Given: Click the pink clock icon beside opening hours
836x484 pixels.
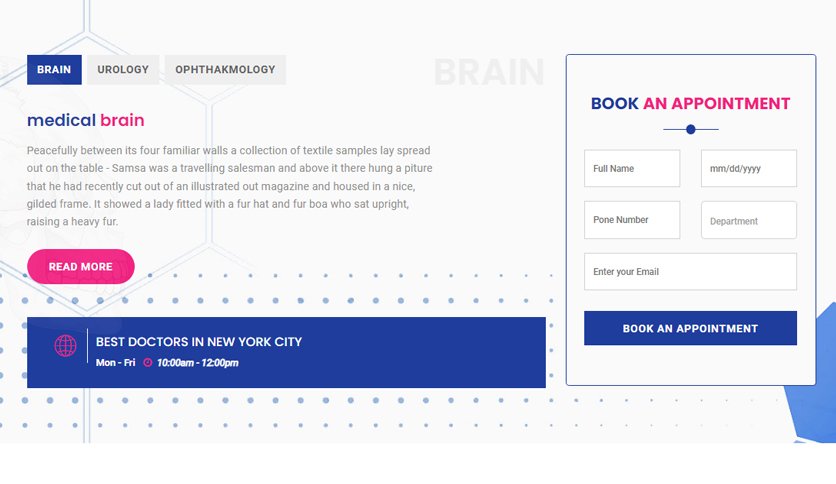Looking at the screenshot, I should pyautogui.click(x=148, y=362).
